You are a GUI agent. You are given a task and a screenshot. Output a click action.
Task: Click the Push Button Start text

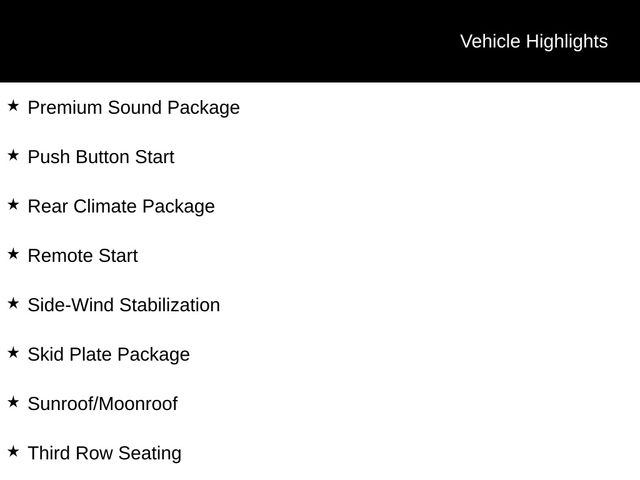pyautogui.click(x=101, y=157)
